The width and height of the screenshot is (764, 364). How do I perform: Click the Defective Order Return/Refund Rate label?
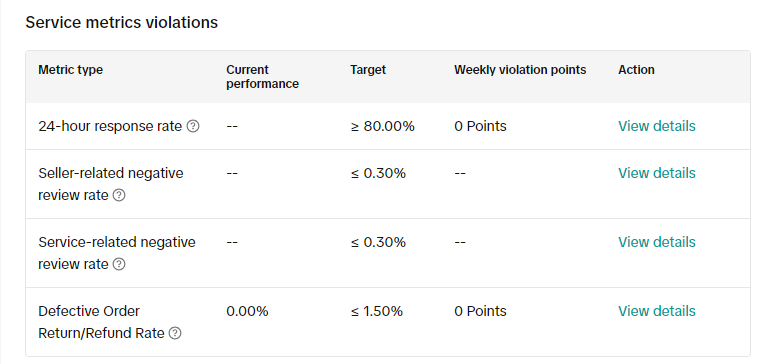tap(101, 322)
